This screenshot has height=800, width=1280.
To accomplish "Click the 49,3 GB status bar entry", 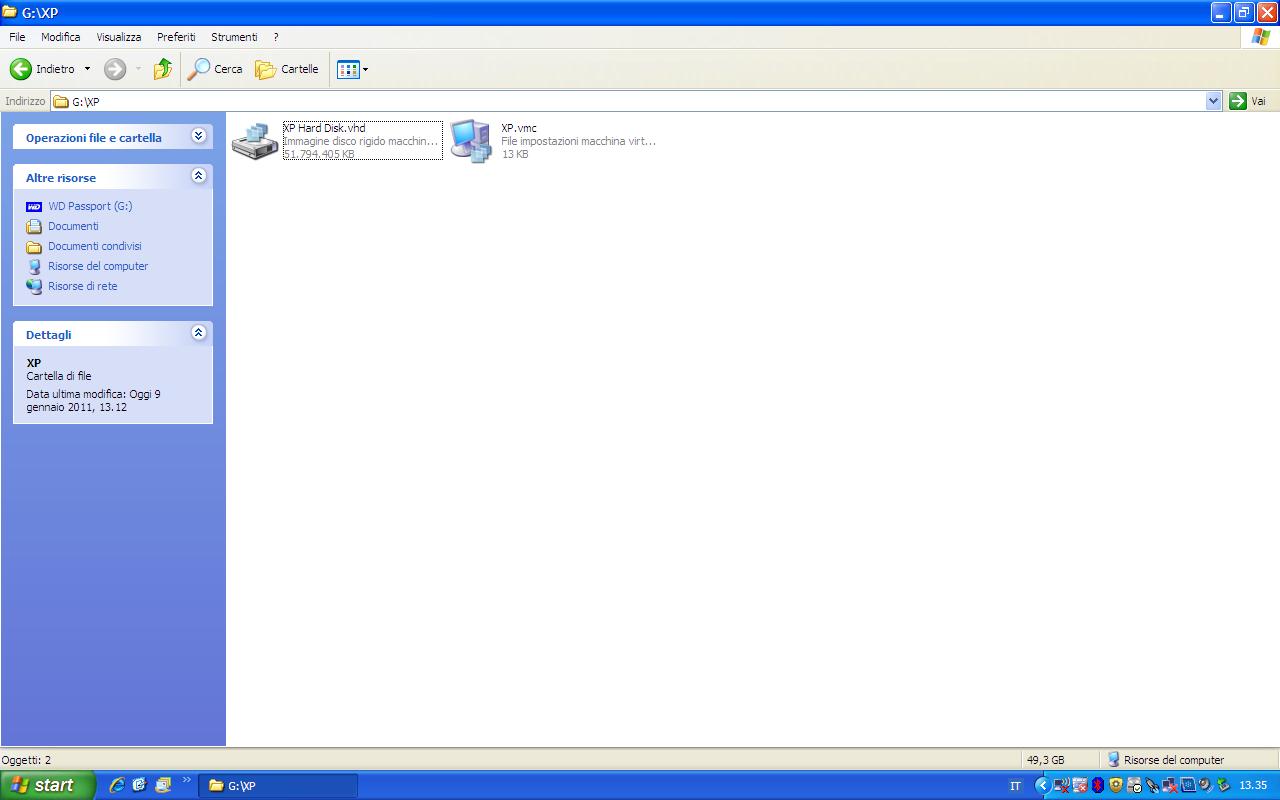I will [x=1046, y=760].
